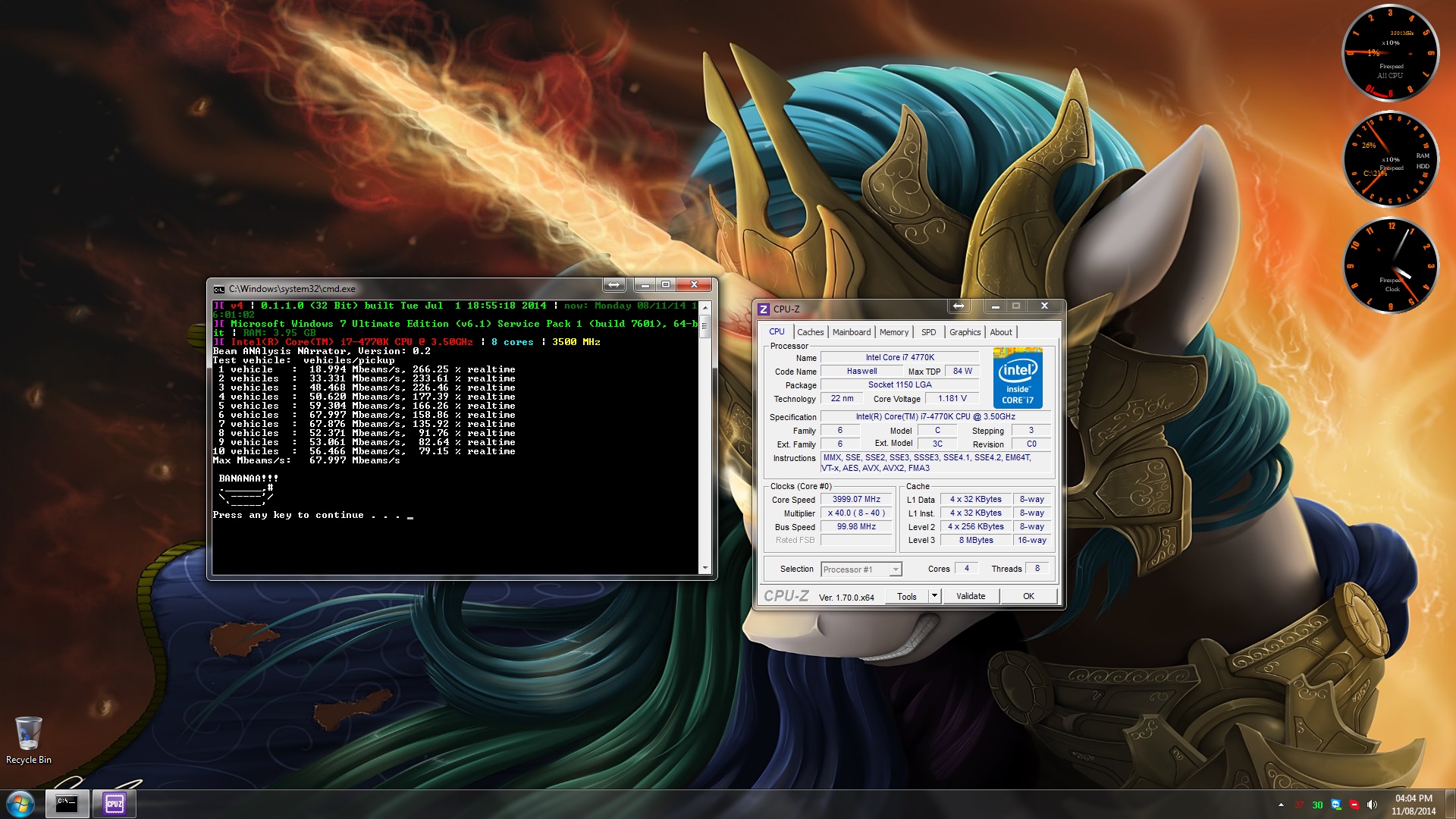Click the Specification field text
The height and width of the screenshot is (819, 1456).
tap(936, 416)
